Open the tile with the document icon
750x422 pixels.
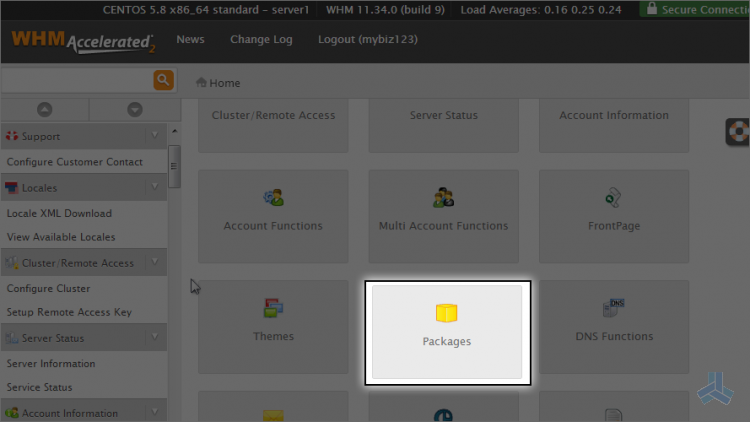point(614,407)
